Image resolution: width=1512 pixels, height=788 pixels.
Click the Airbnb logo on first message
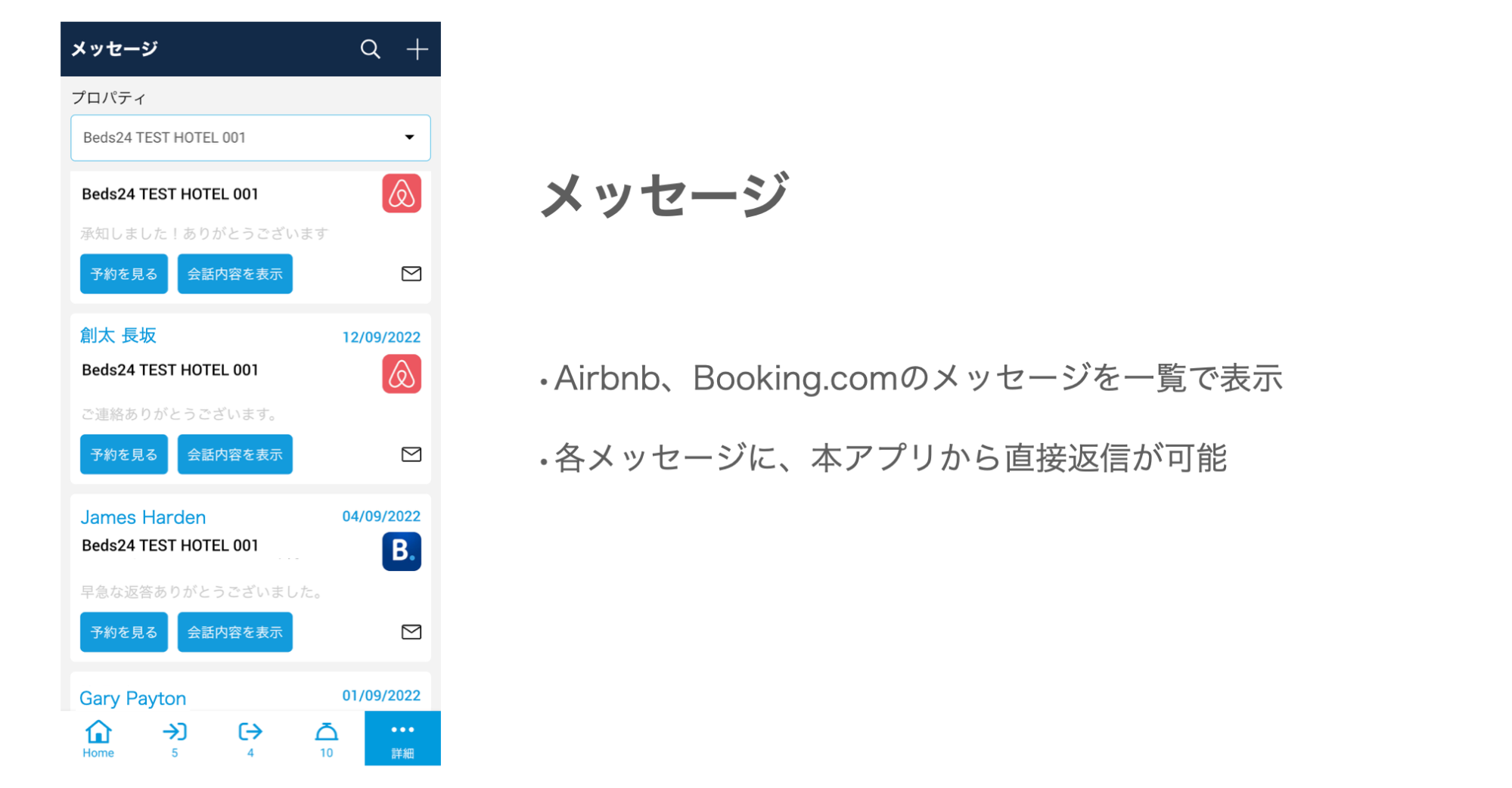(x=402, y=194)
